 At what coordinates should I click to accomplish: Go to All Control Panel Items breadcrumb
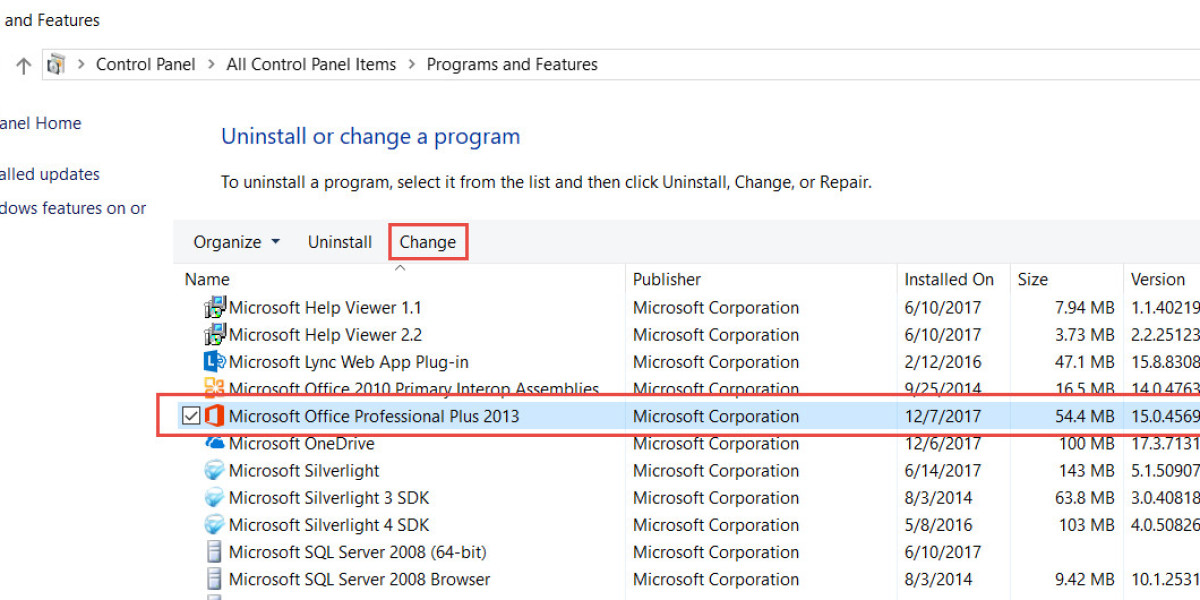(x=311, y=65)
